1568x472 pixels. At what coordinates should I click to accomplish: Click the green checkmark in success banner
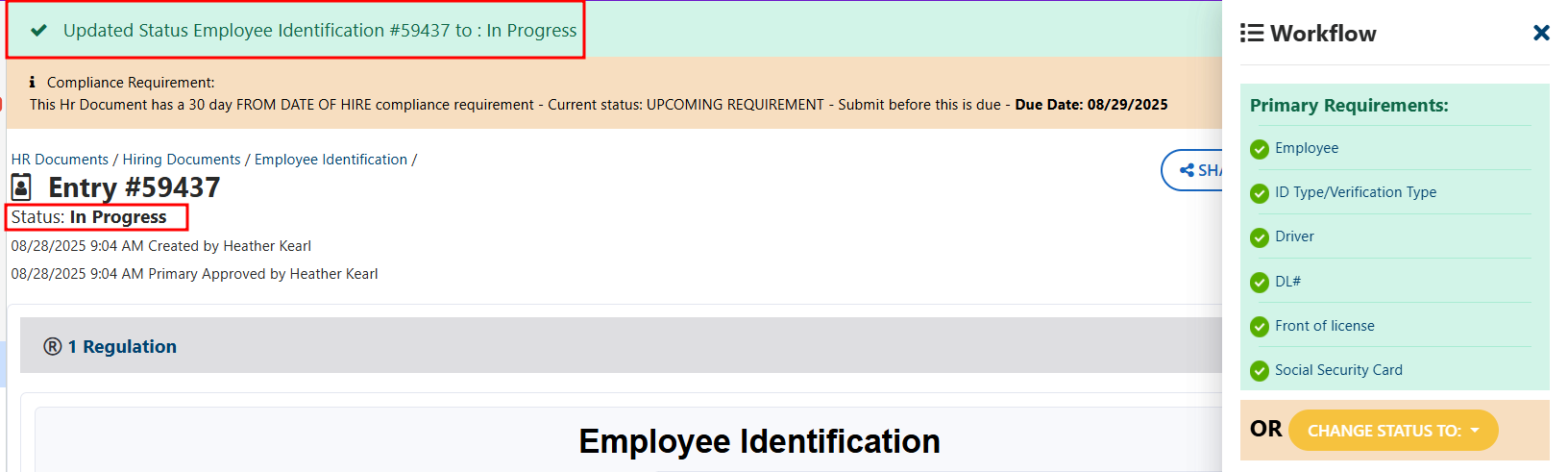point(39,31)
